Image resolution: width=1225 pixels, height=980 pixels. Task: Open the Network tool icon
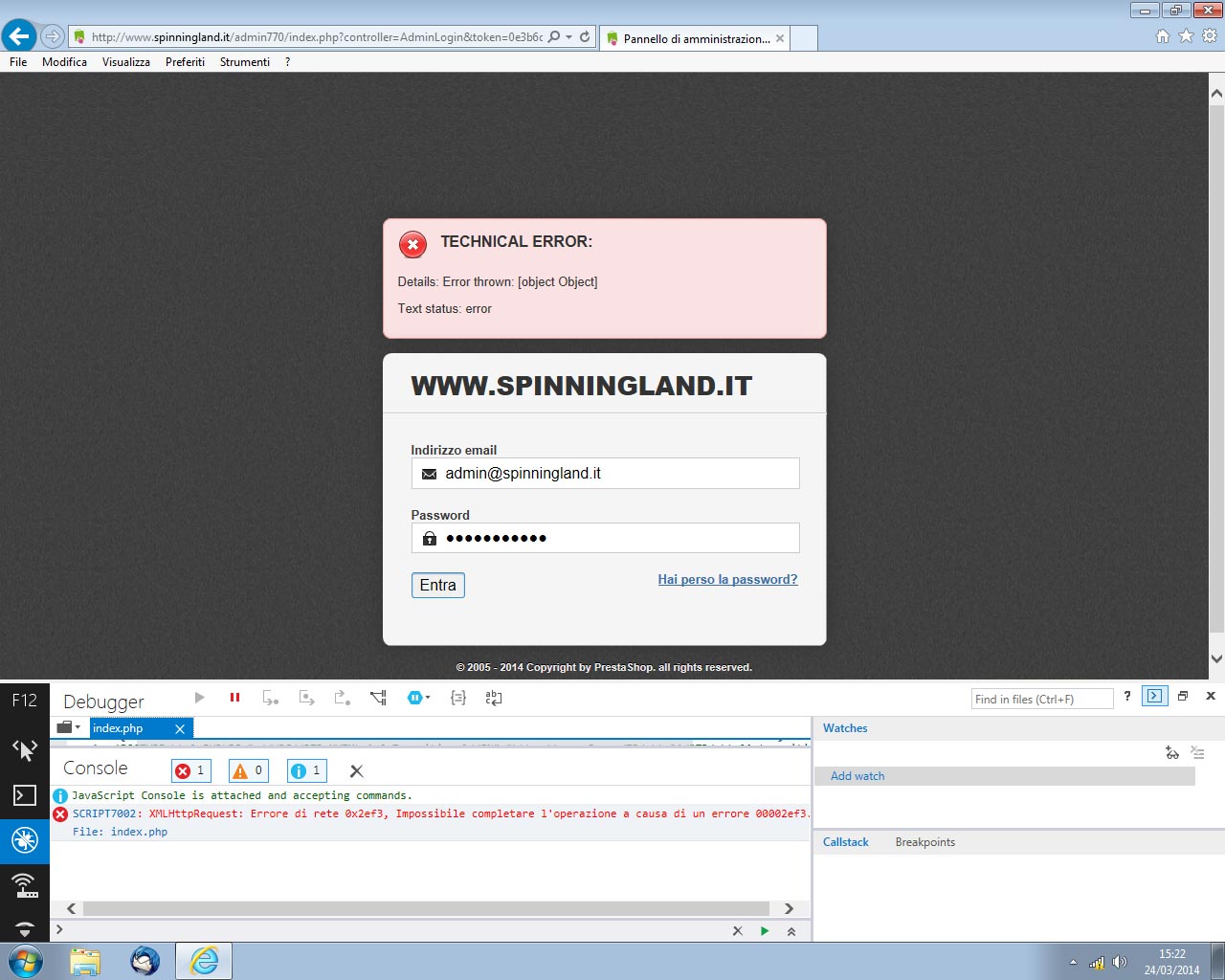(25, 886)
